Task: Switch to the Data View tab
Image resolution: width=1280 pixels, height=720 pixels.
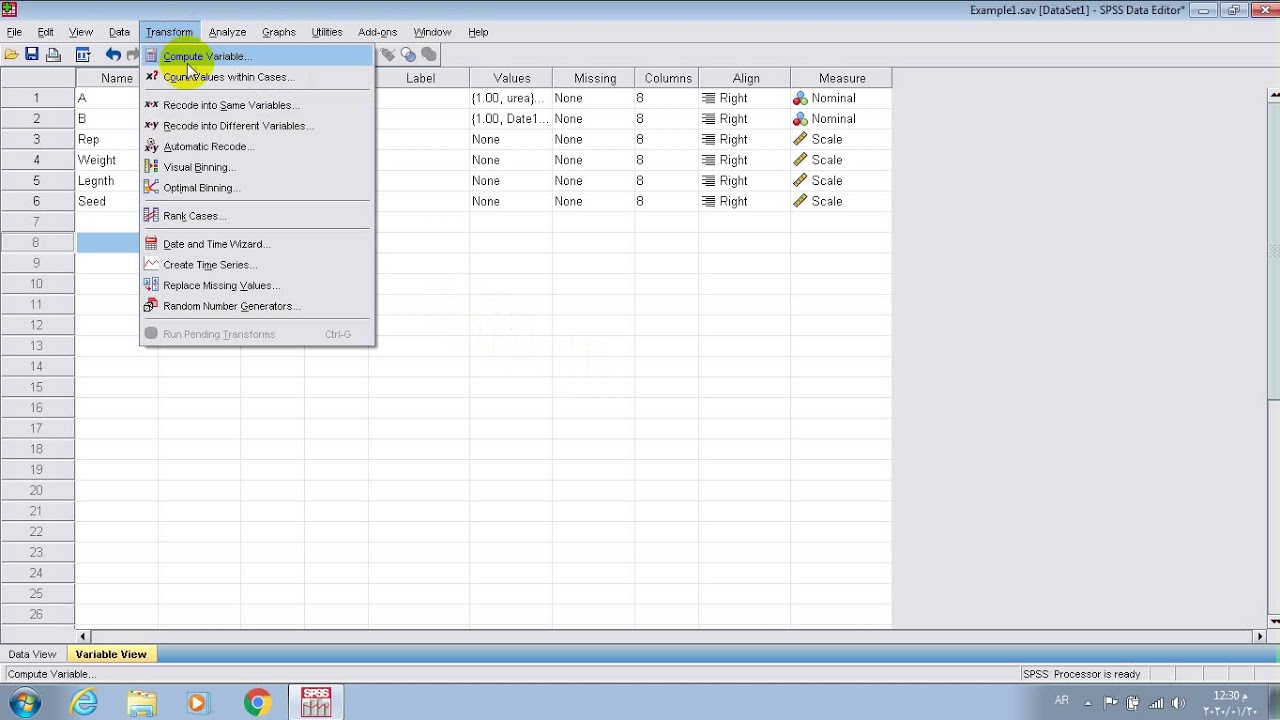Action: click(32, 654)
